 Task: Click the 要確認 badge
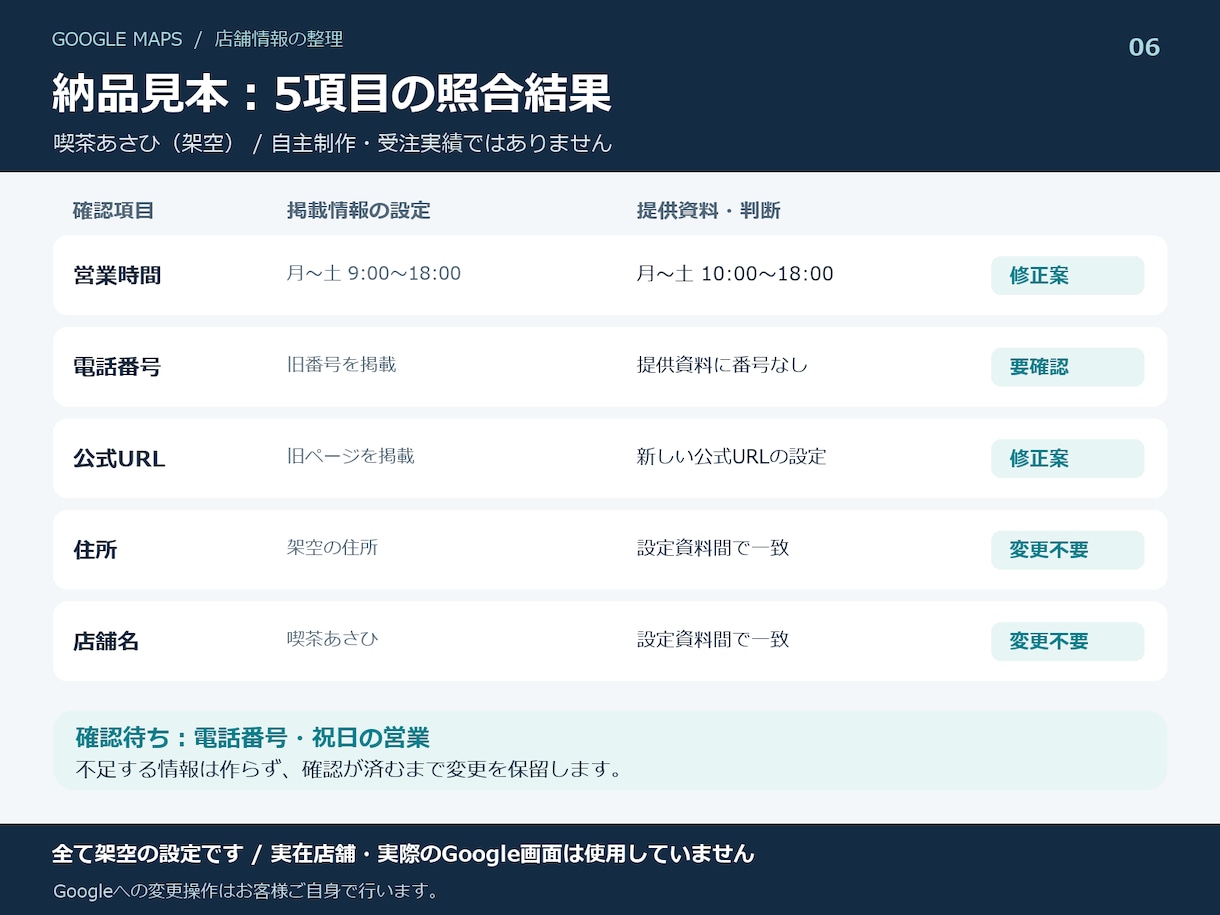coord(1067,367)
